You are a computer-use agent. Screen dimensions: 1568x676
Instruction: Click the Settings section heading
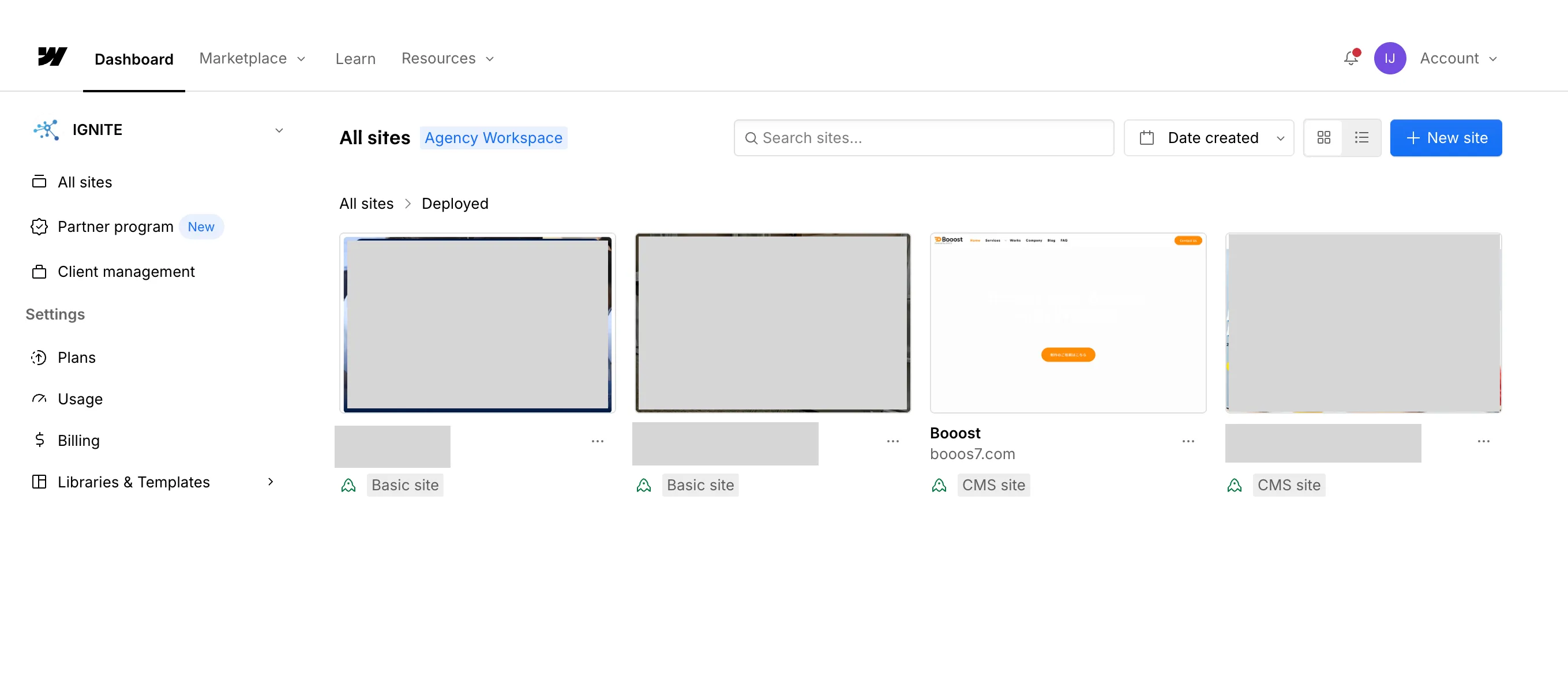(55, 314)
